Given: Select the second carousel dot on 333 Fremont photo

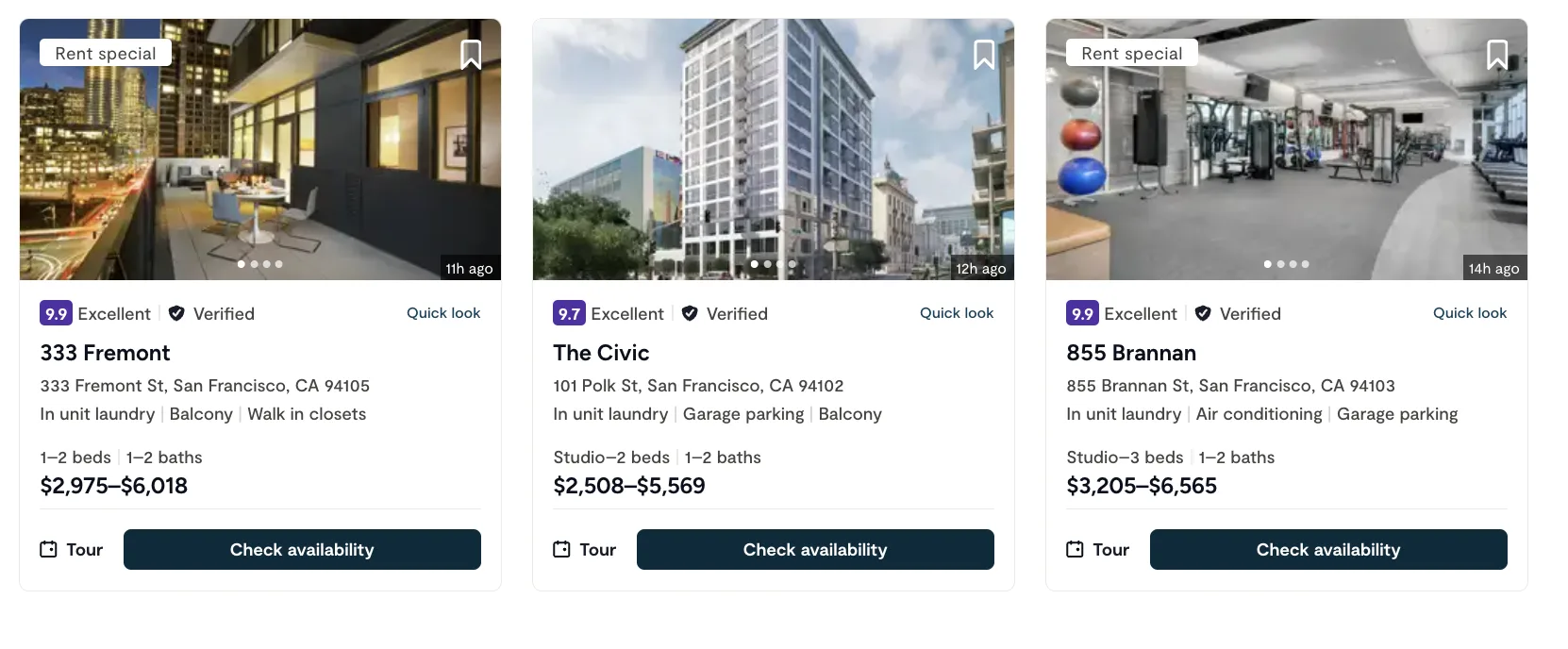Looking at the screenshot, I should tap(253, 264).
